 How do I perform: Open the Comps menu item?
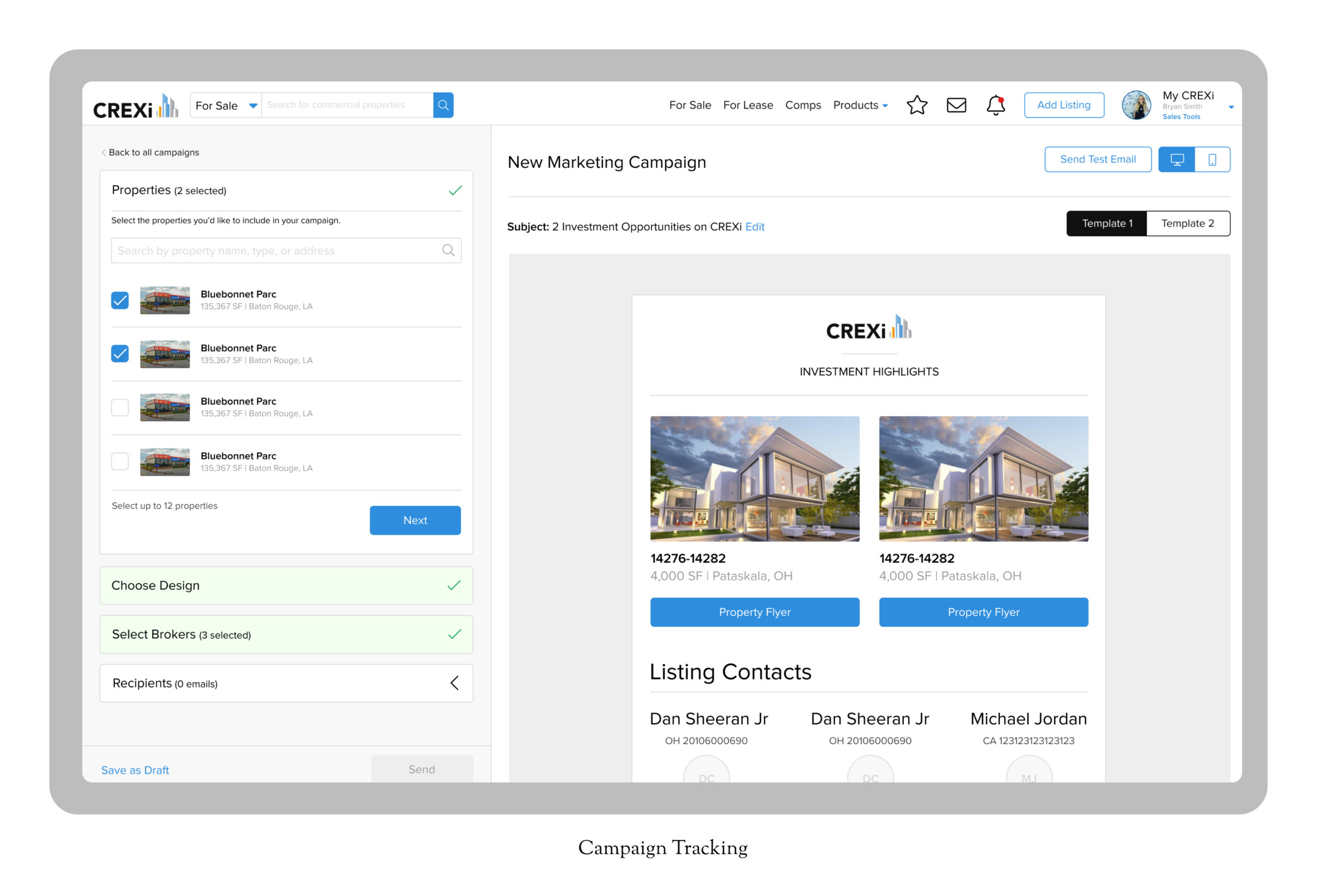803,105
